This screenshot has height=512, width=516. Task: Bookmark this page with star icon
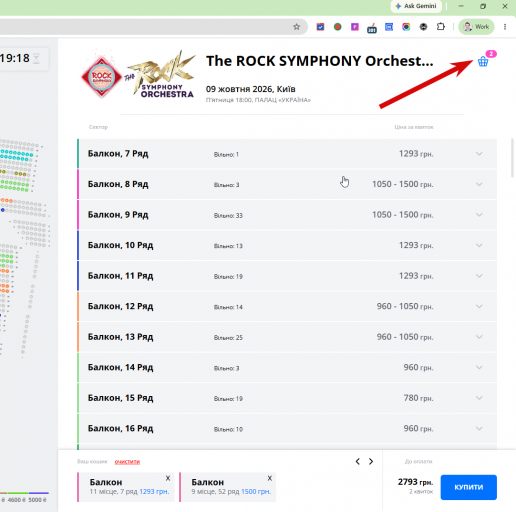[x=296, y=27]
